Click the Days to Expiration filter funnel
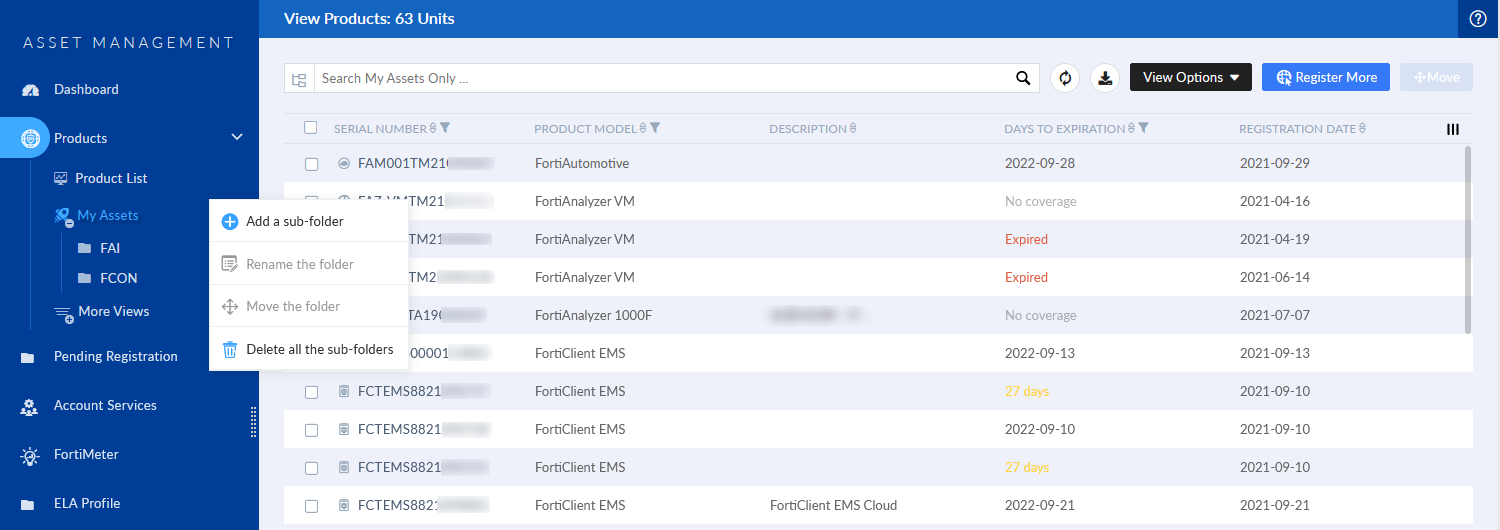 pyautogui.click(x=1143, y=128)
